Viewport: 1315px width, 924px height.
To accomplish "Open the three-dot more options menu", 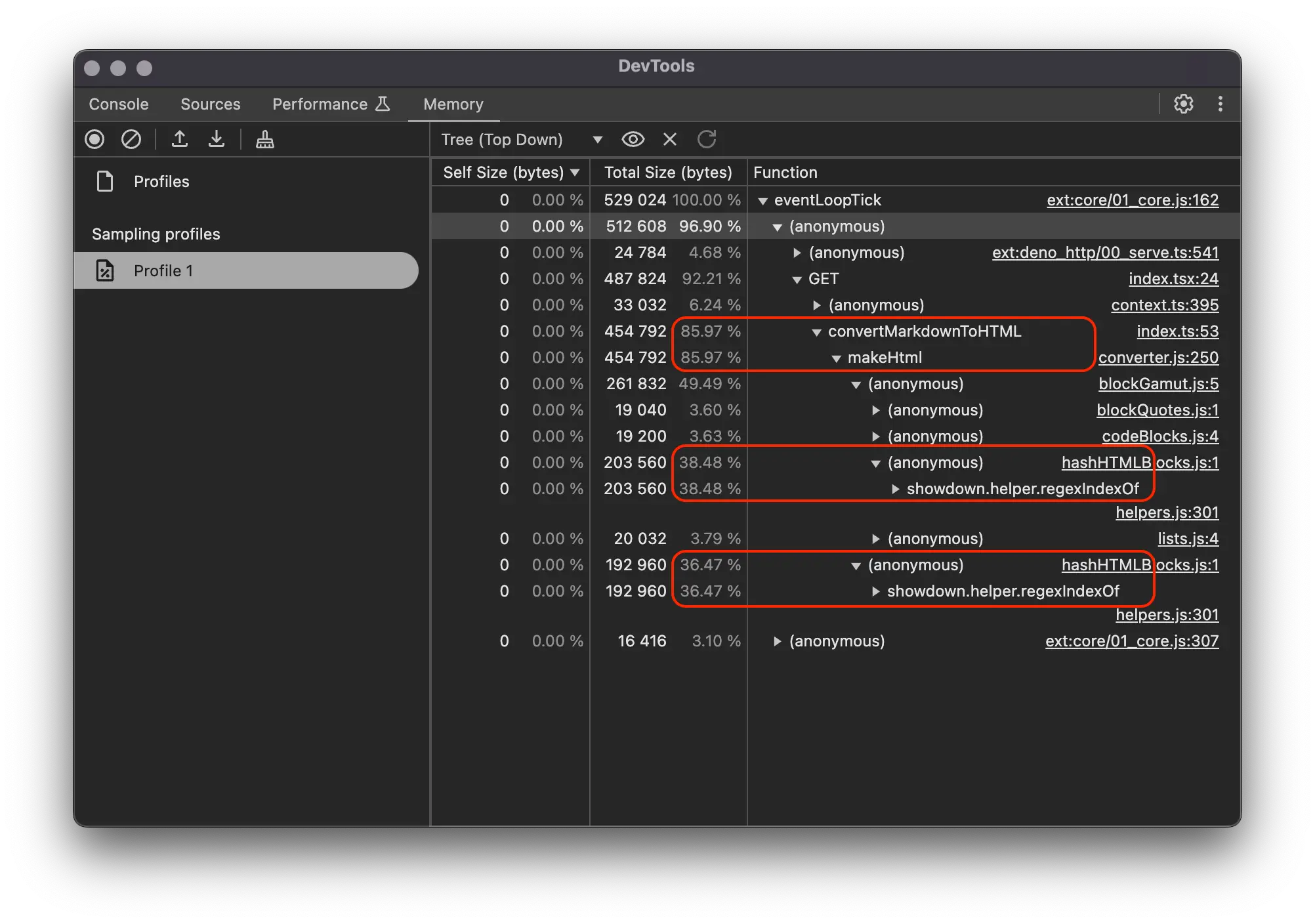I will tap(1220, 104).
